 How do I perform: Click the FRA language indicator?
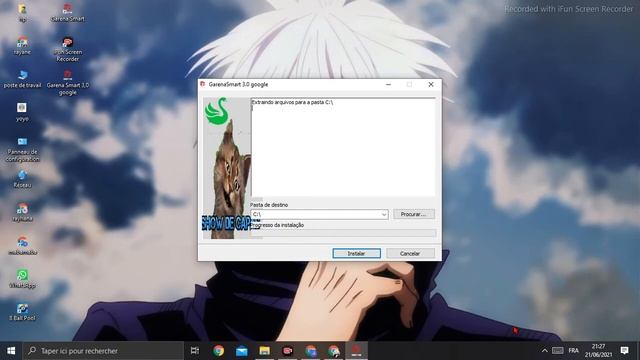pyautogui.click(x=573, y=351)
